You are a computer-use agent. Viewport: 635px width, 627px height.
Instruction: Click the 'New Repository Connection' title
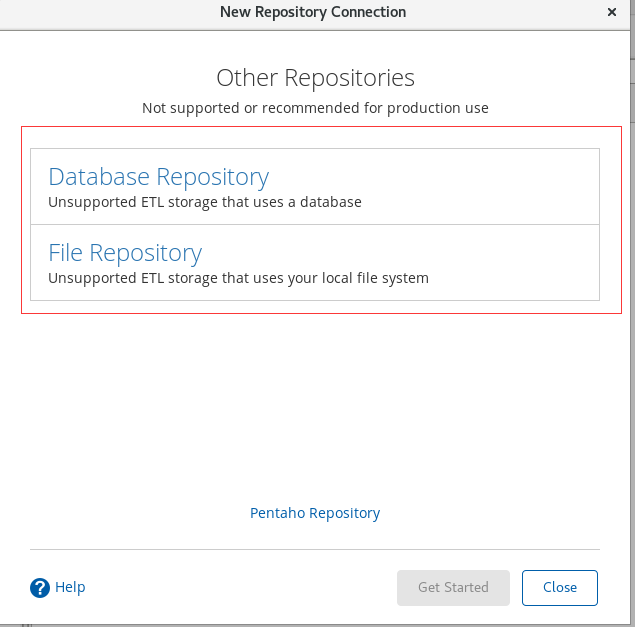pyautogui.click(x=313, y=12)
